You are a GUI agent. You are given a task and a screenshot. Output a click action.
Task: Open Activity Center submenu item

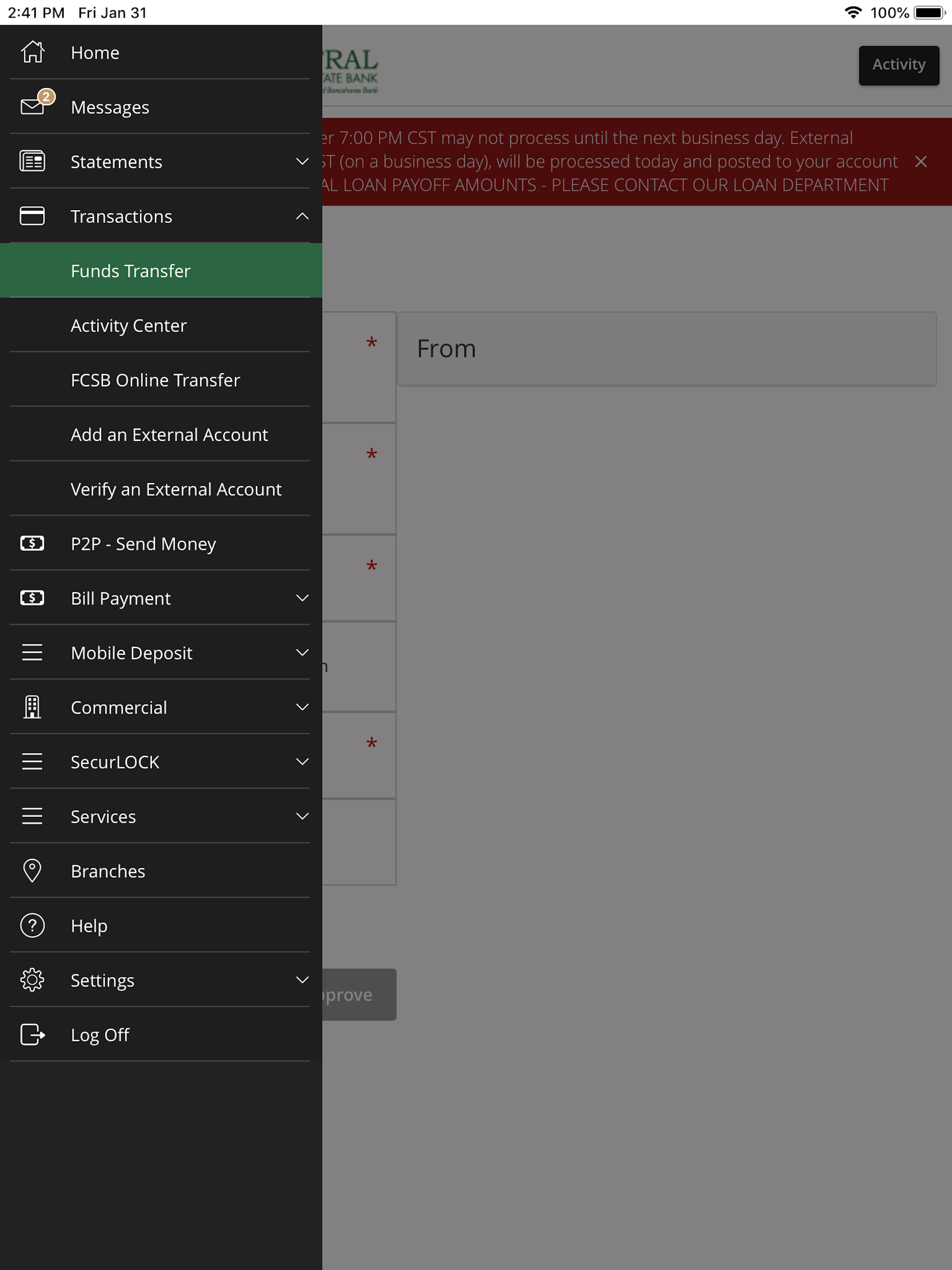coord(161,325)
